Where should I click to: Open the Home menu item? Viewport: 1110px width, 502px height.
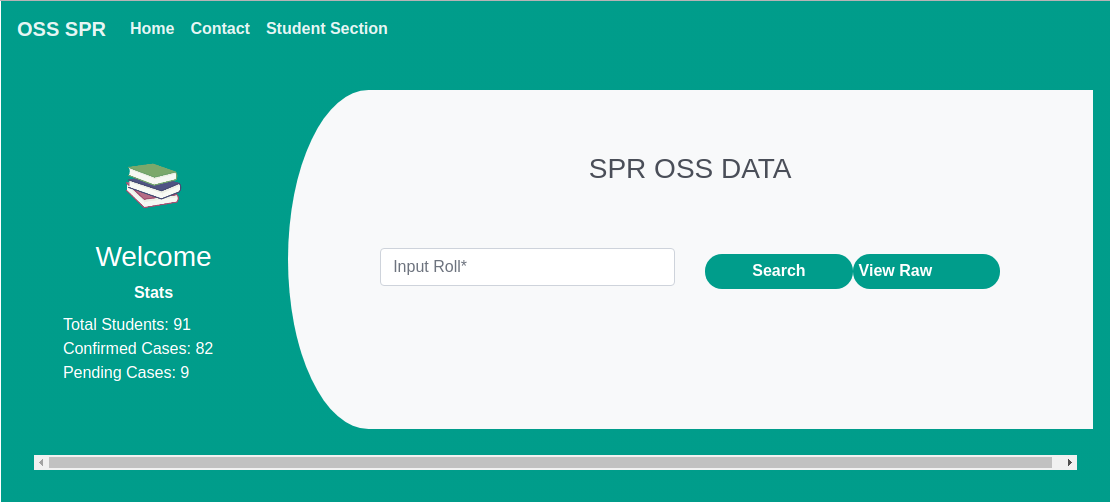pyautogui.click(x=152, y=29)
